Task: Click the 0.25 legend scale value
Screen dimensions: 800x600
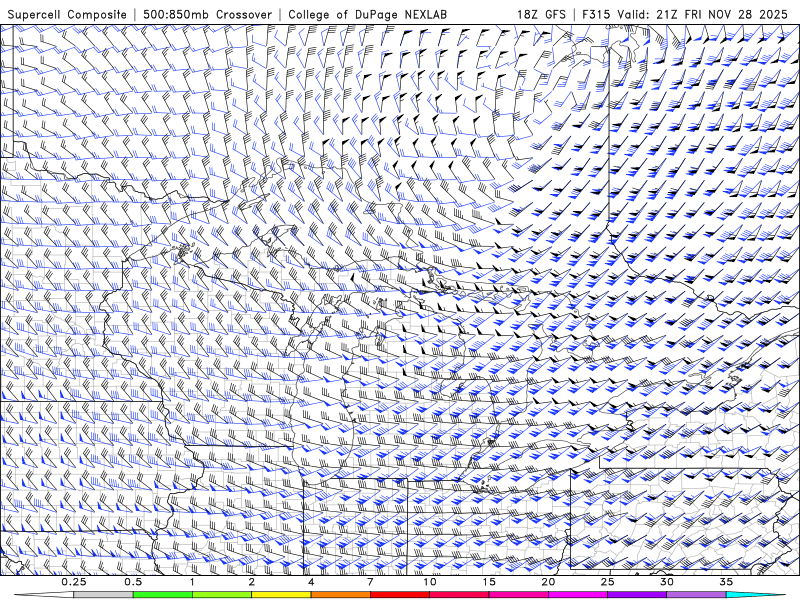Action: [74, 582]
